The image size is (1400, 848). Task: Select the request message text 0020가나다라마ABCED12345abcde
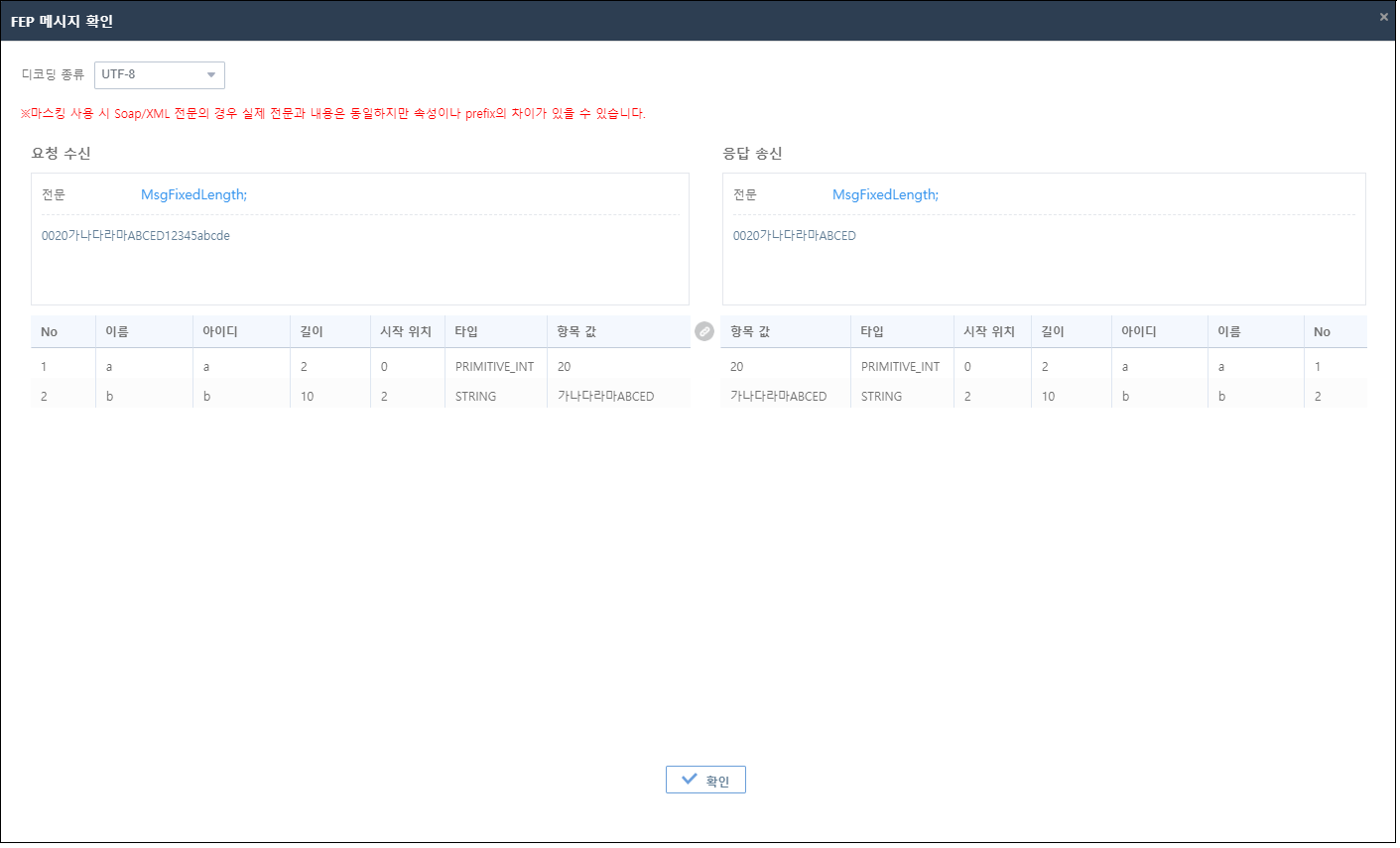(x=138, y=235)
